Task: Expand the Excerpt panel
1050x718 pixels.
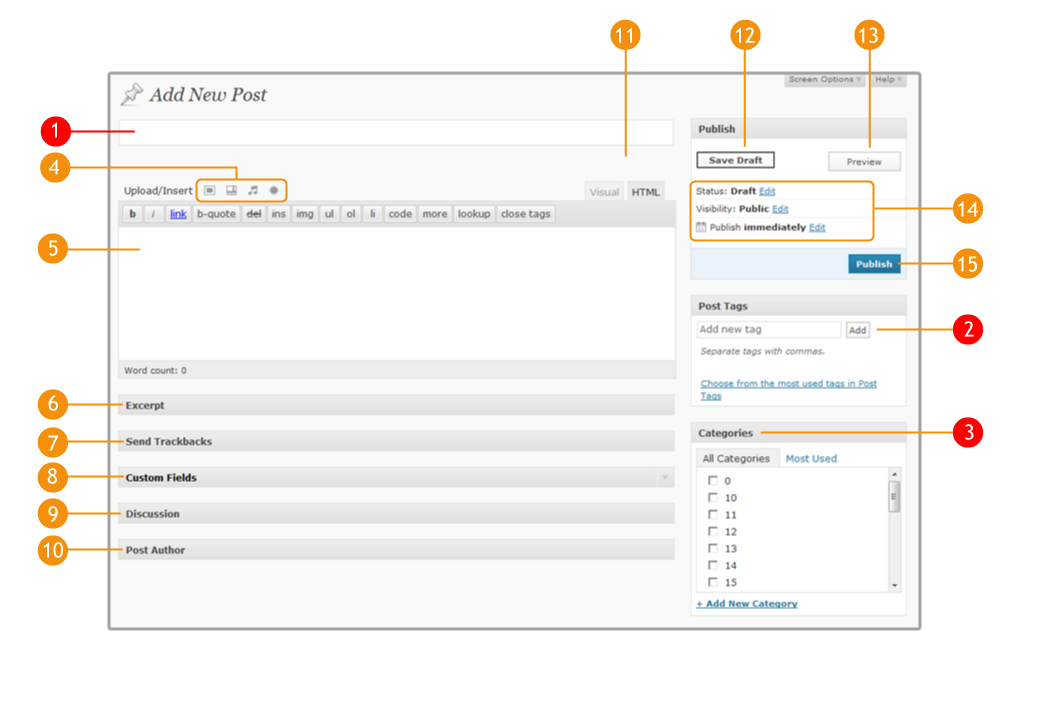Action: pos(396,405)
